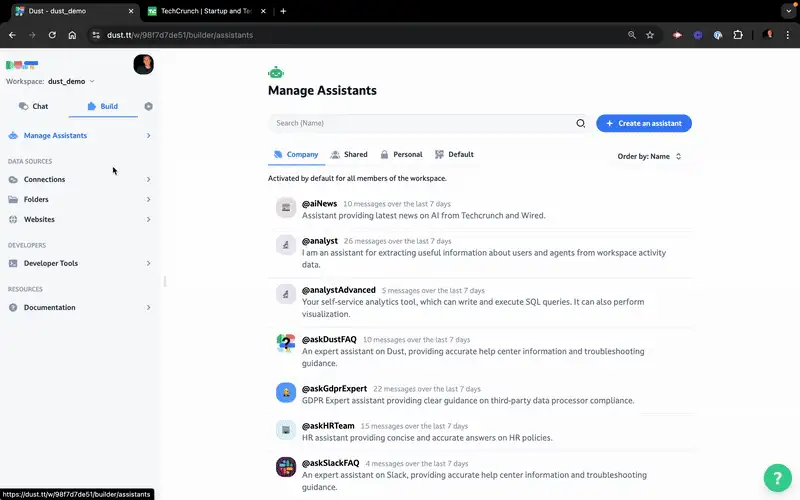Click the green help question-mark button
The image size is (800, 500).
[778, 478]
